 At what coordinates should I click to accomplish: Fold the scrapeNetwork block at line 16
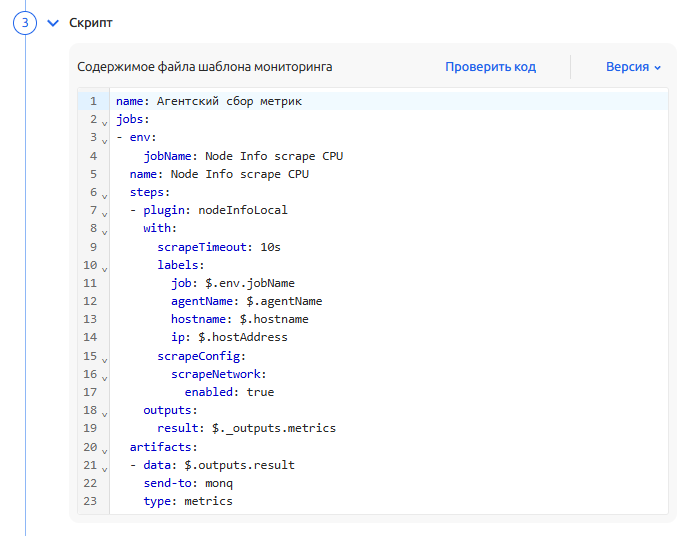[104, 376]
